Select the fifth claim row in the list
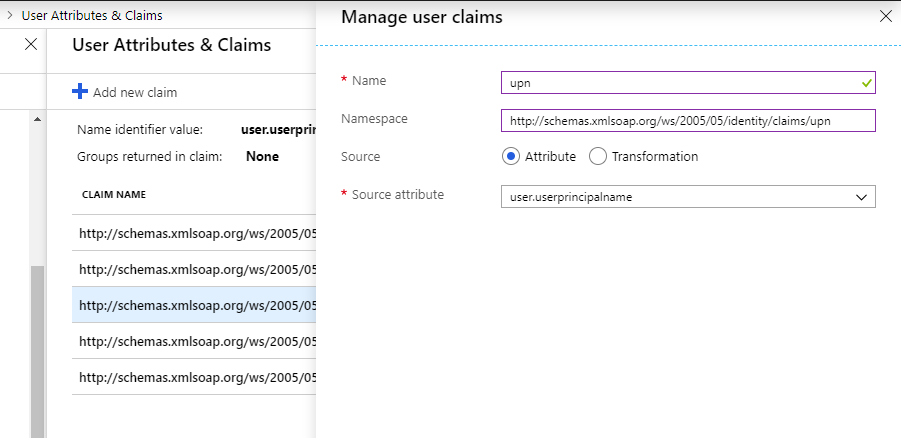Image resolution: width=901 pixels, height=438 pixels. (194, 377)
